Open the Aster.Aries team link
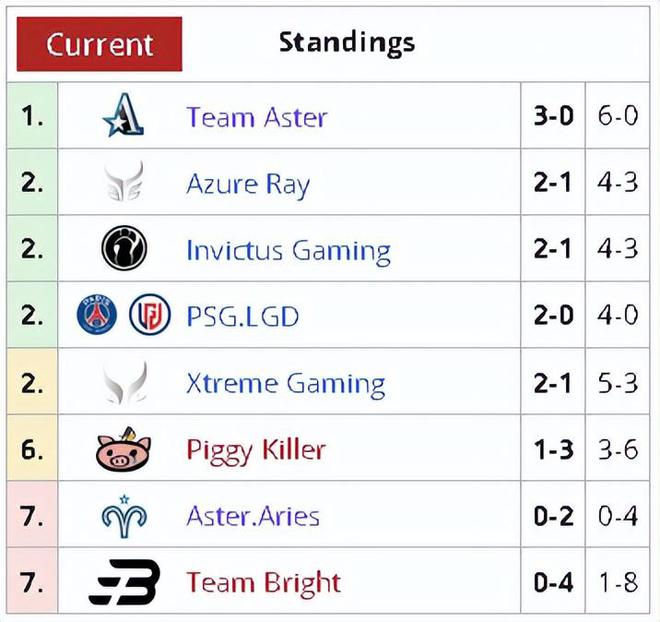The image size is (660, 622). (x=253, y=516)
